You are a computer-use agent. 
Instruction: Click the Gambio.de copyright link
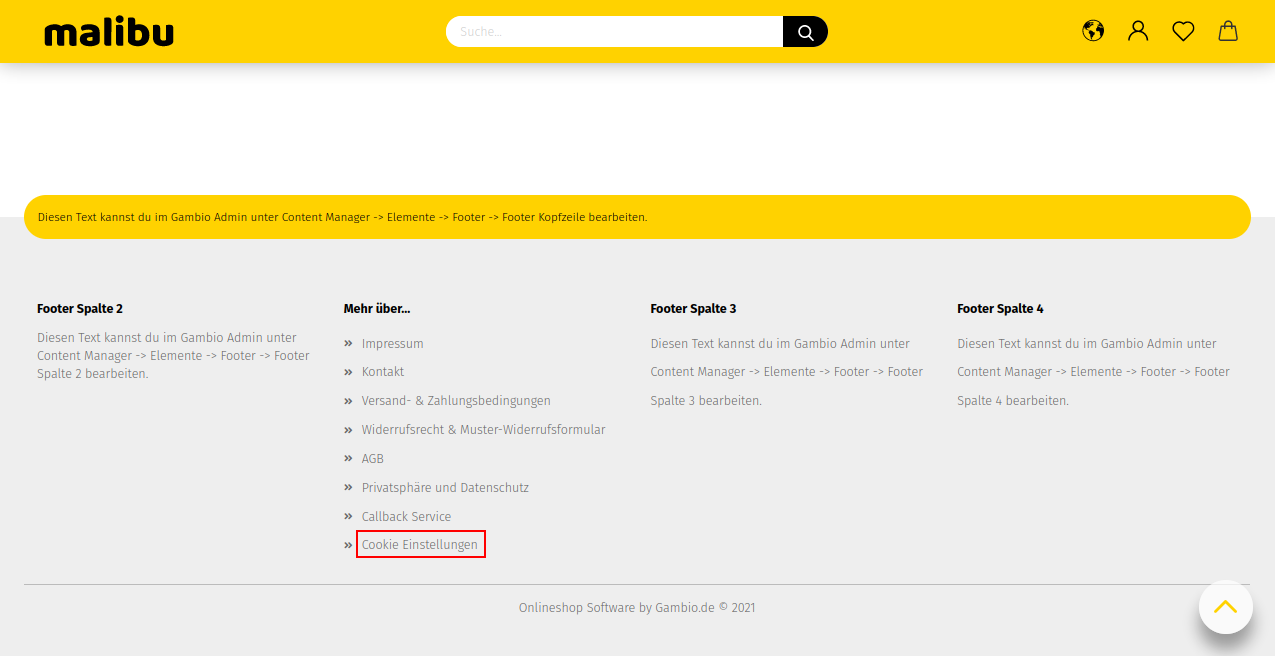(685, 607)
